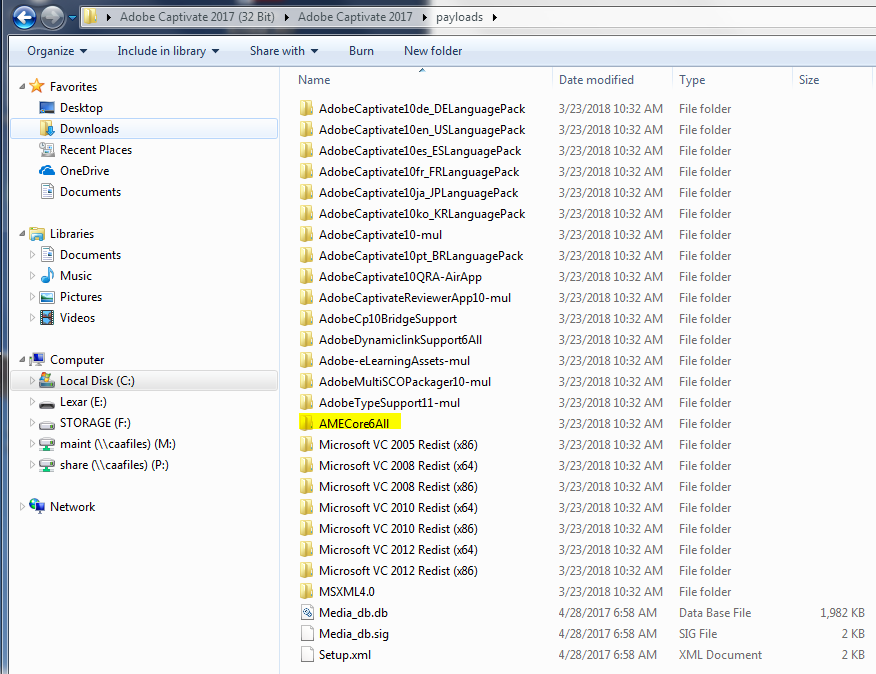Go back with the blue Back arrow

[x=24, y=17]
